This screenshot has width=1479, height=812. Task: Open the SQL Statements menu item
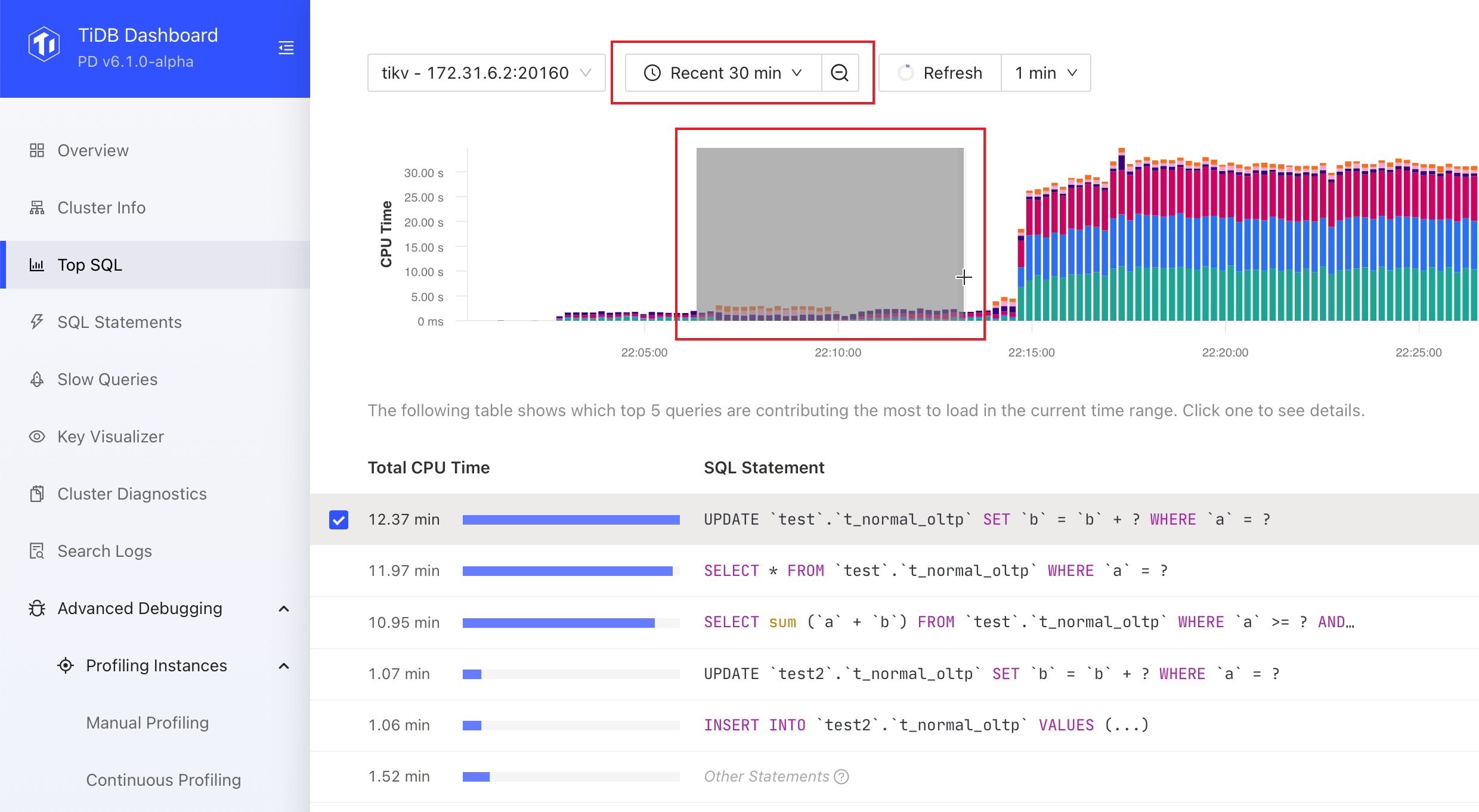point(119,322)
